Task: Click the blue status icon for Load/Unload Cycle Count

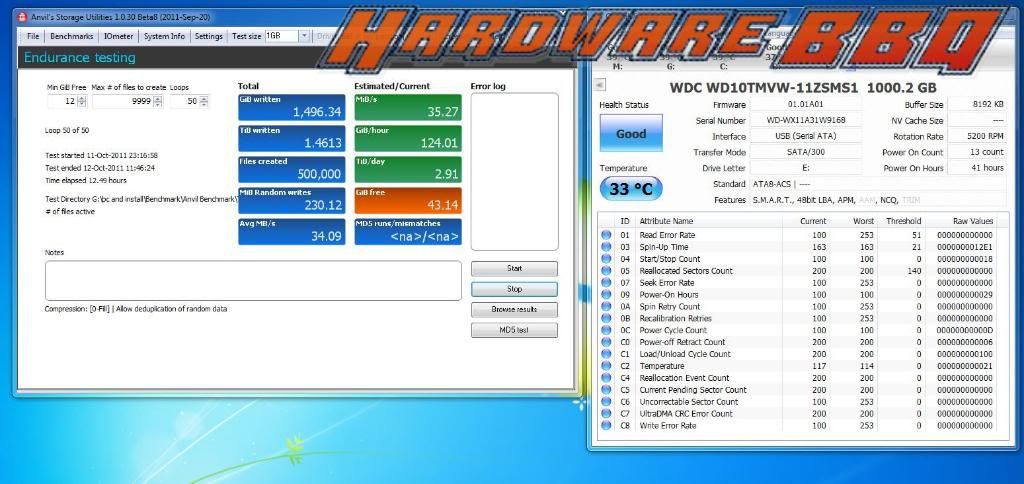Action: [x=606, y=354]
